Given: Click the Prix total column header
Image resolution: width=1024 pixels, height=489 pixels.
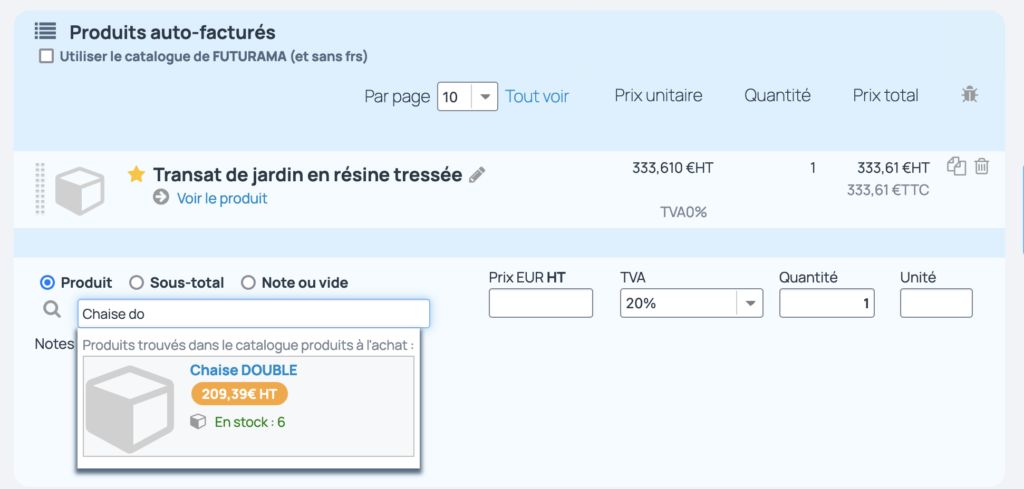Looking at the screenshot, I should [886, 95].
